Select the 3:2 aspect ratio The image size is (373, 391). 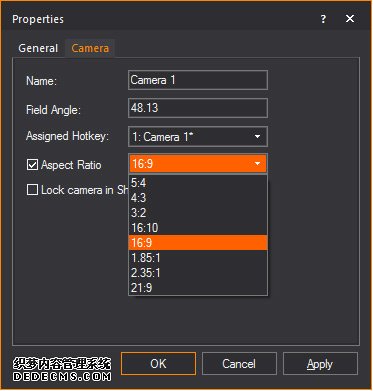[198, 213]
